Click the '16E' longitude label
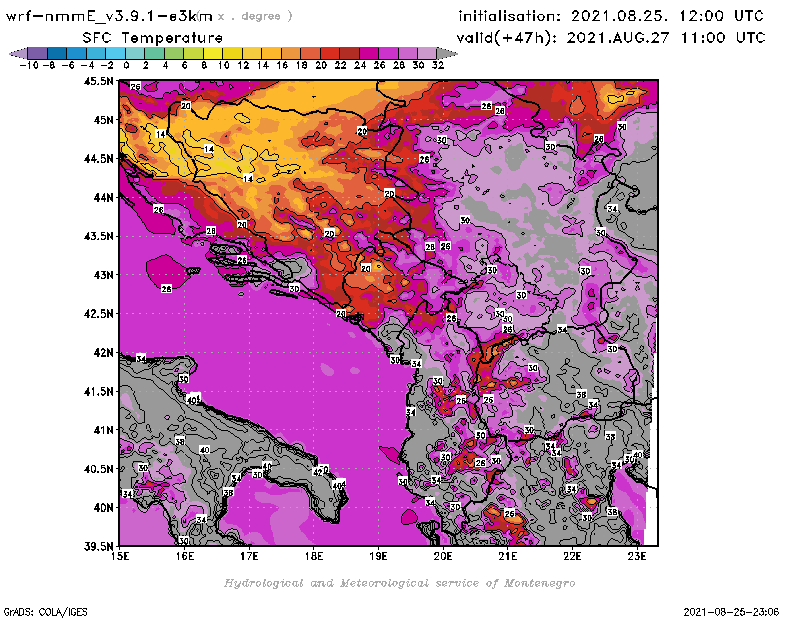This screenshot has width=800, height=618. [185, 556]
